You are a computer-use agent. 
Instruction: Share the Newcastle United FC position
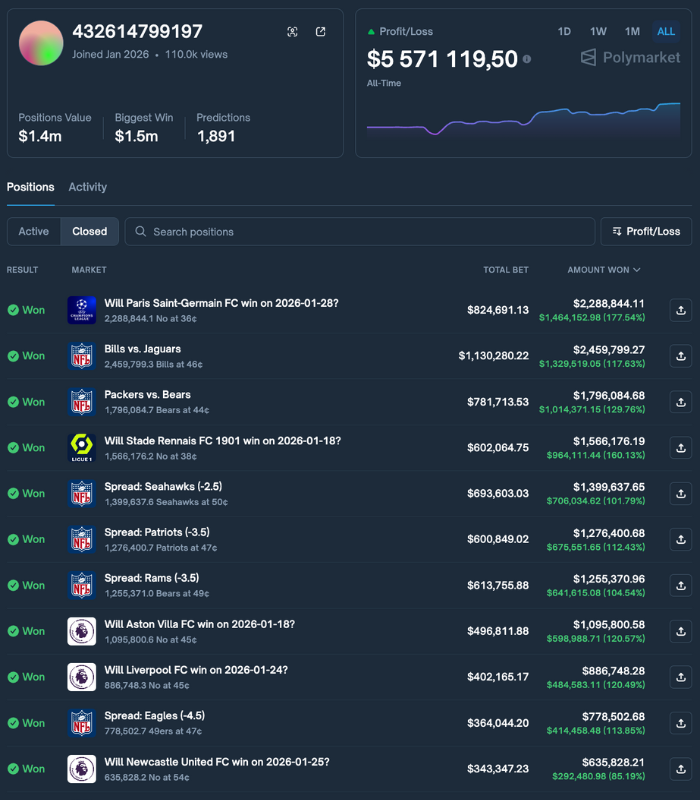click(x=681, y=769)
